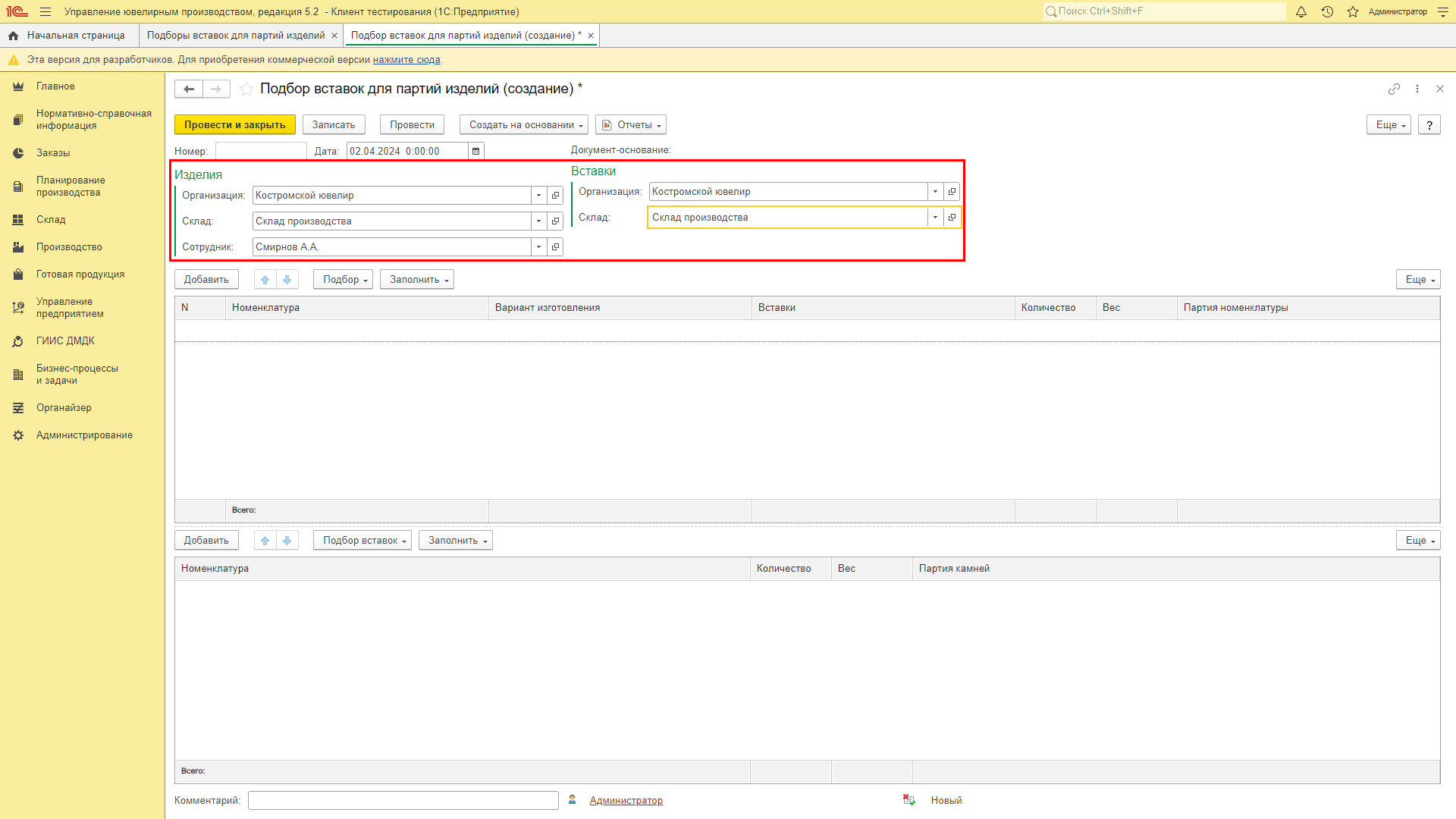Open the Создать на основании dropdown
Viewport: 1456px width, 819px height.
[524, 125]
